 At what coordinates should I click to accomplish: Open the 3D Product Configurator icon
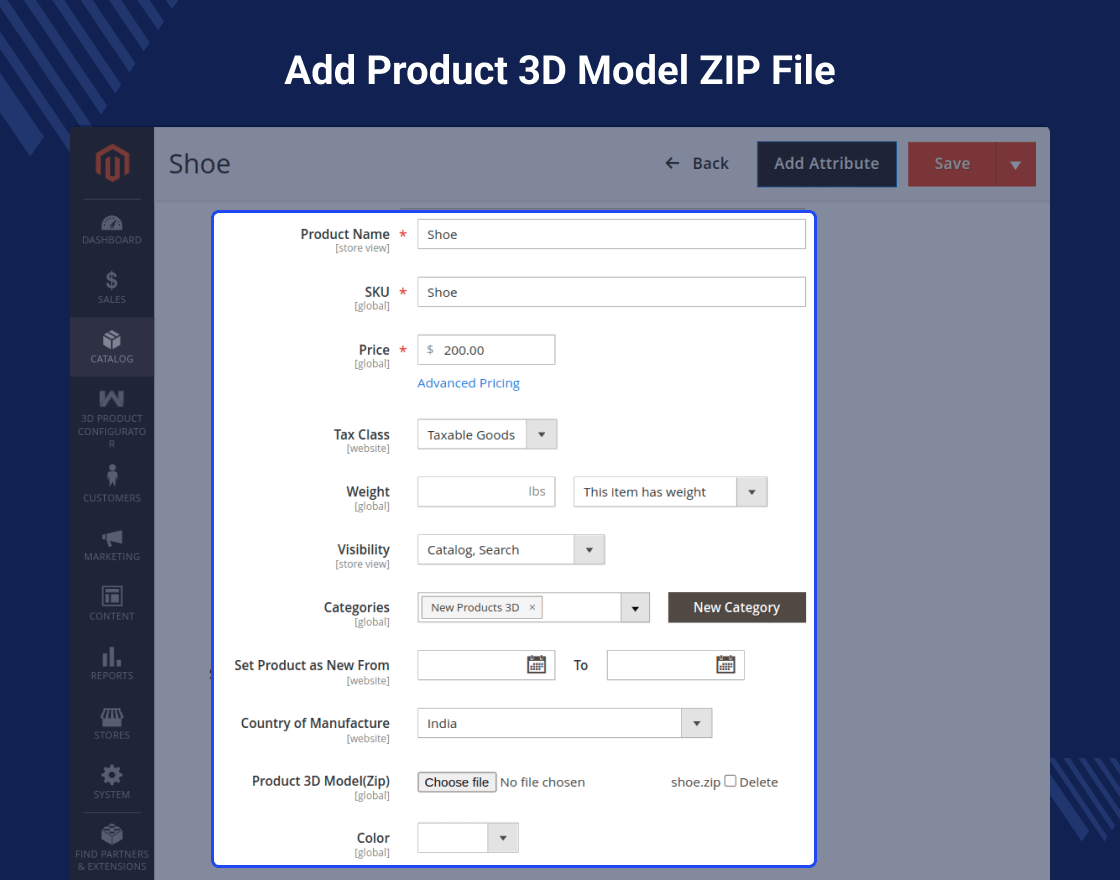click(112, 400)
